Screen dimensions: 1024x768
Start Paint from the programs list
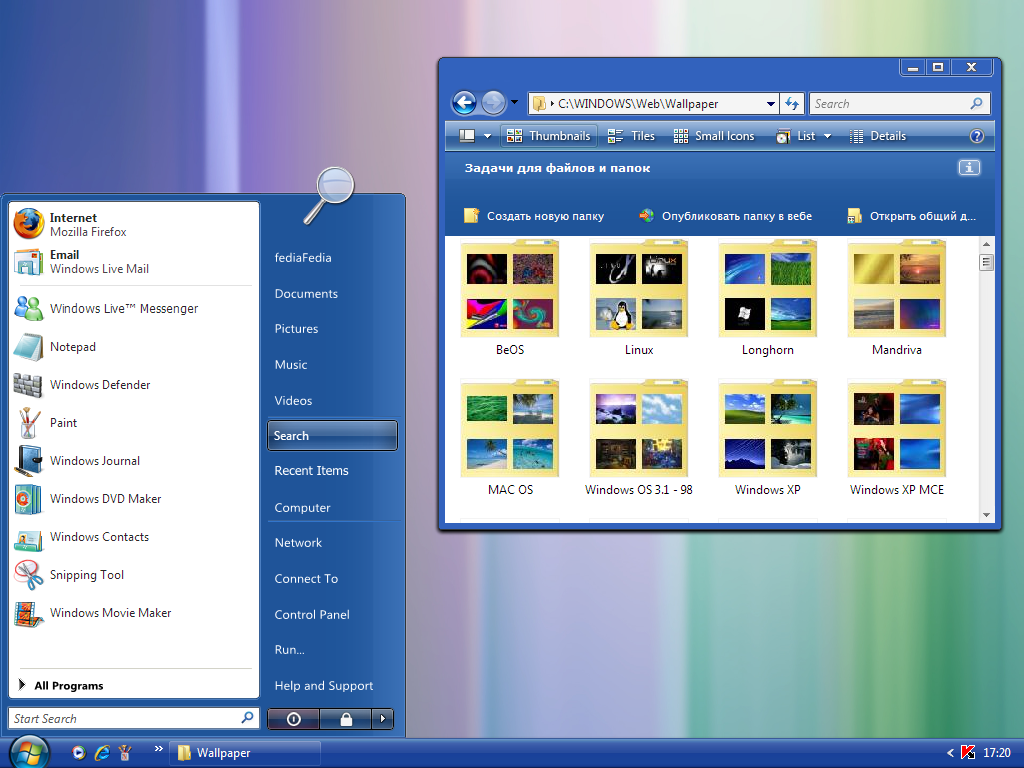click(134, 423)
